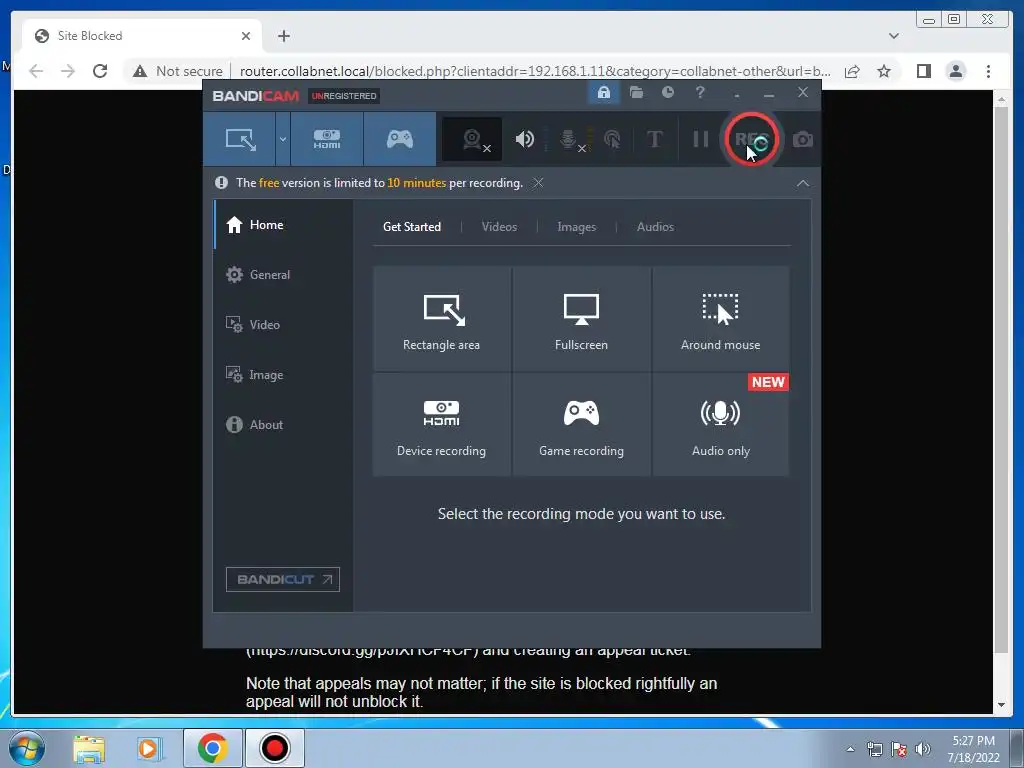Choose the Rectangle area recording tile

tap(441, 319)
